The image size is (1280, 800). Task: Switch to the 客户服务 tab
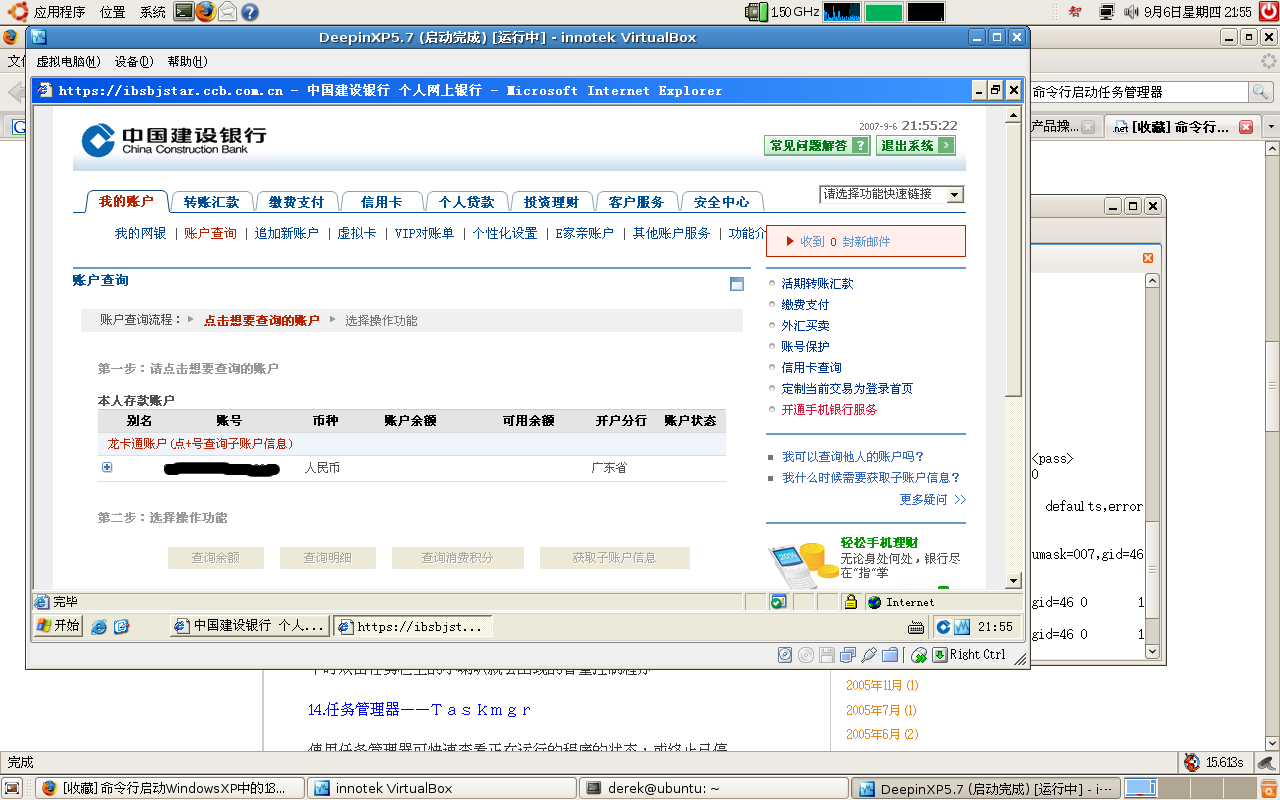[x=636, y=202]
